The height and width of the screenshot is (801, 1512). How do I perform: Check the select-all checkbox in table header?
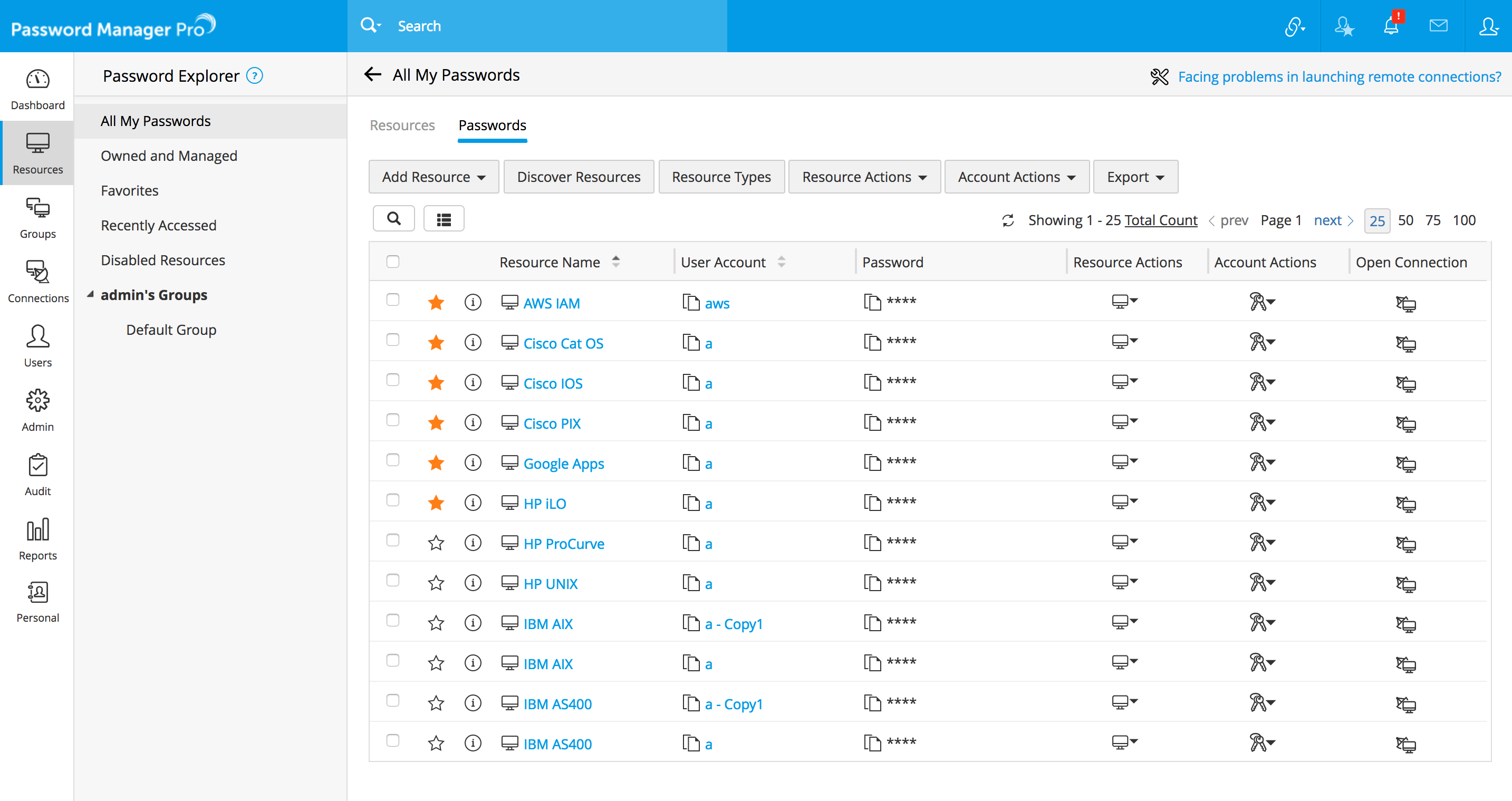393,262
